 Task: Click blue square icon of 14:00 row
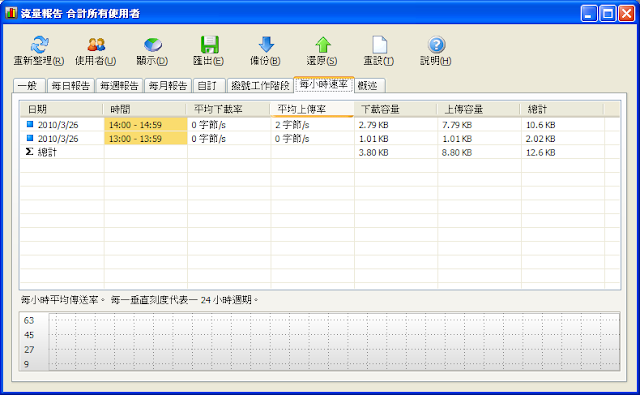(x=30, y=124)
